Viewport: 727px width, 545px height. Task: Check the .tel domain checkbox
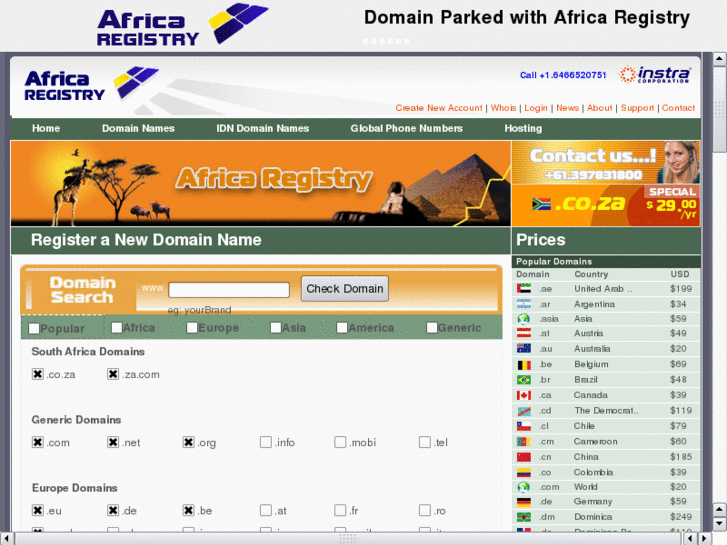[425, 442]
